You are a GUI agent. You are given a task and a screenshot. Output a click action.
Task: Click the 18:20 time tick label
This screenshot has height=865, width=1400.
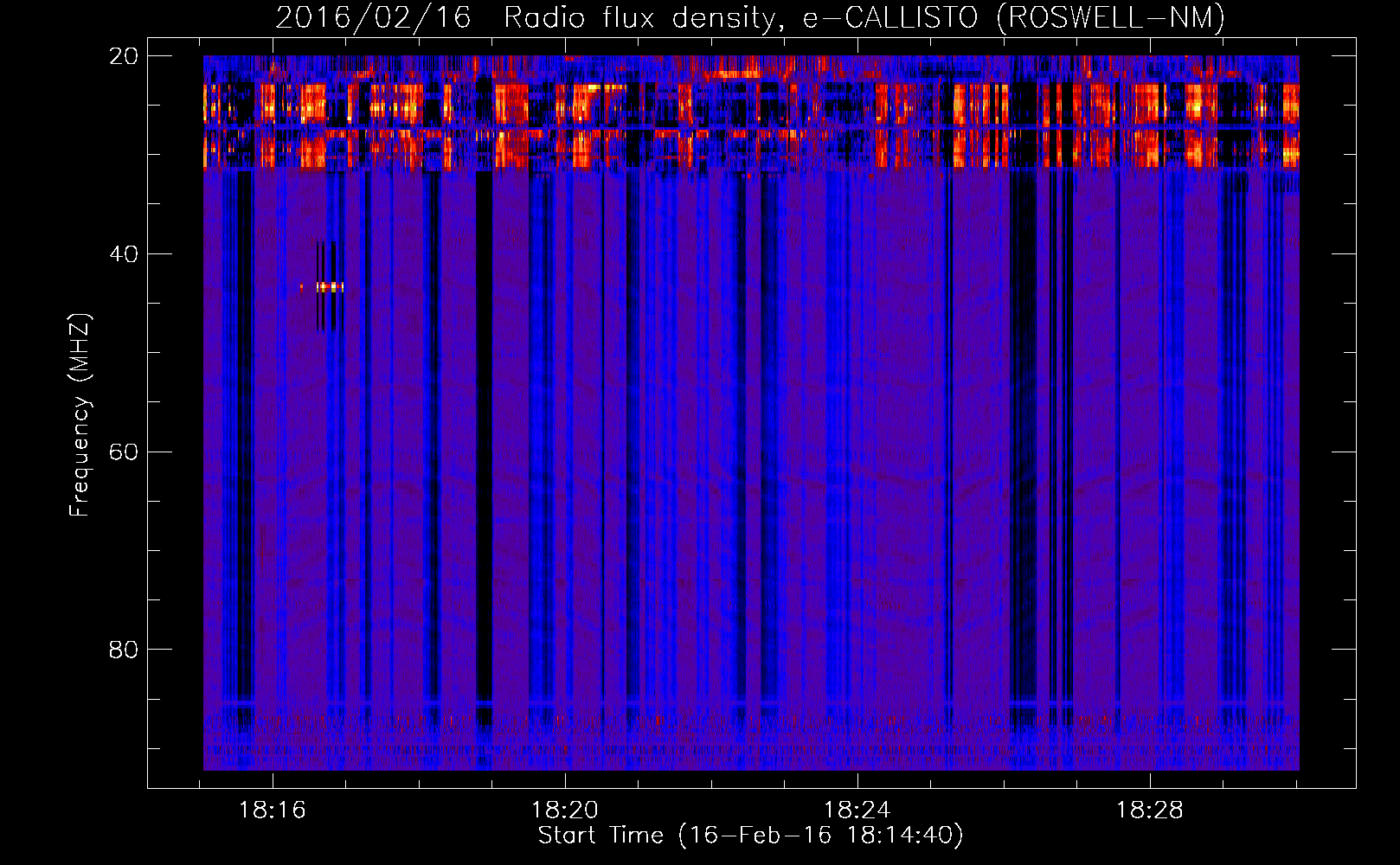click(565, 811)
